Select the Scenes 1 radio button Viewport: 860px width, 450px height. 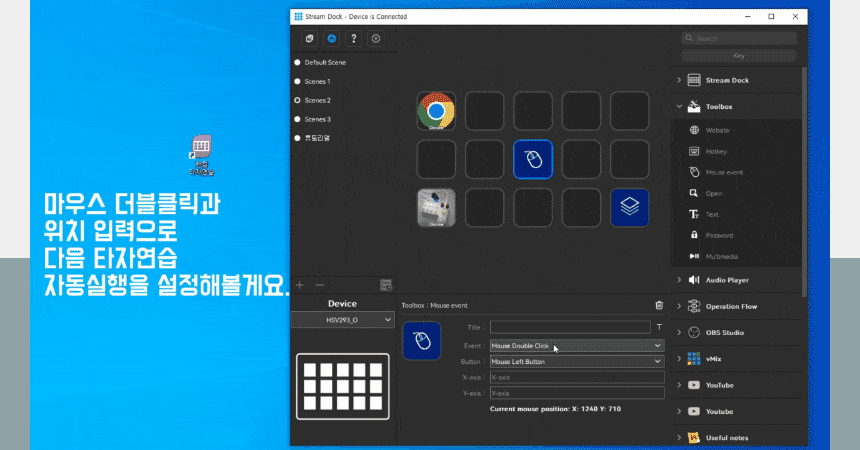pyautogui.click(x=298, y=81)
